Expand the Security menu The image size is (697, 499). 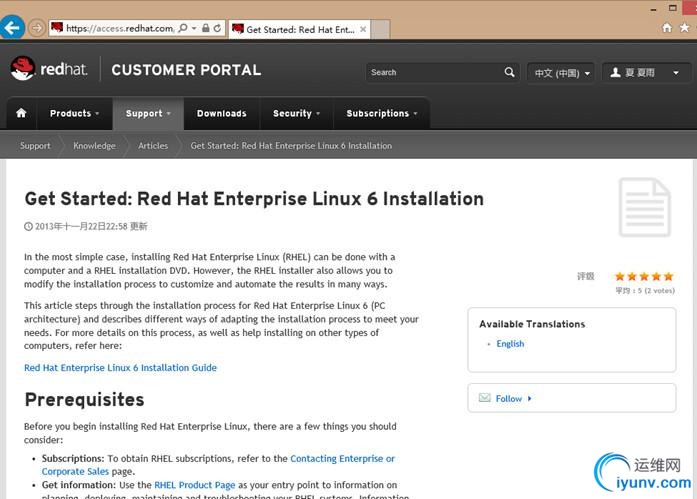[x=296, y=113]
